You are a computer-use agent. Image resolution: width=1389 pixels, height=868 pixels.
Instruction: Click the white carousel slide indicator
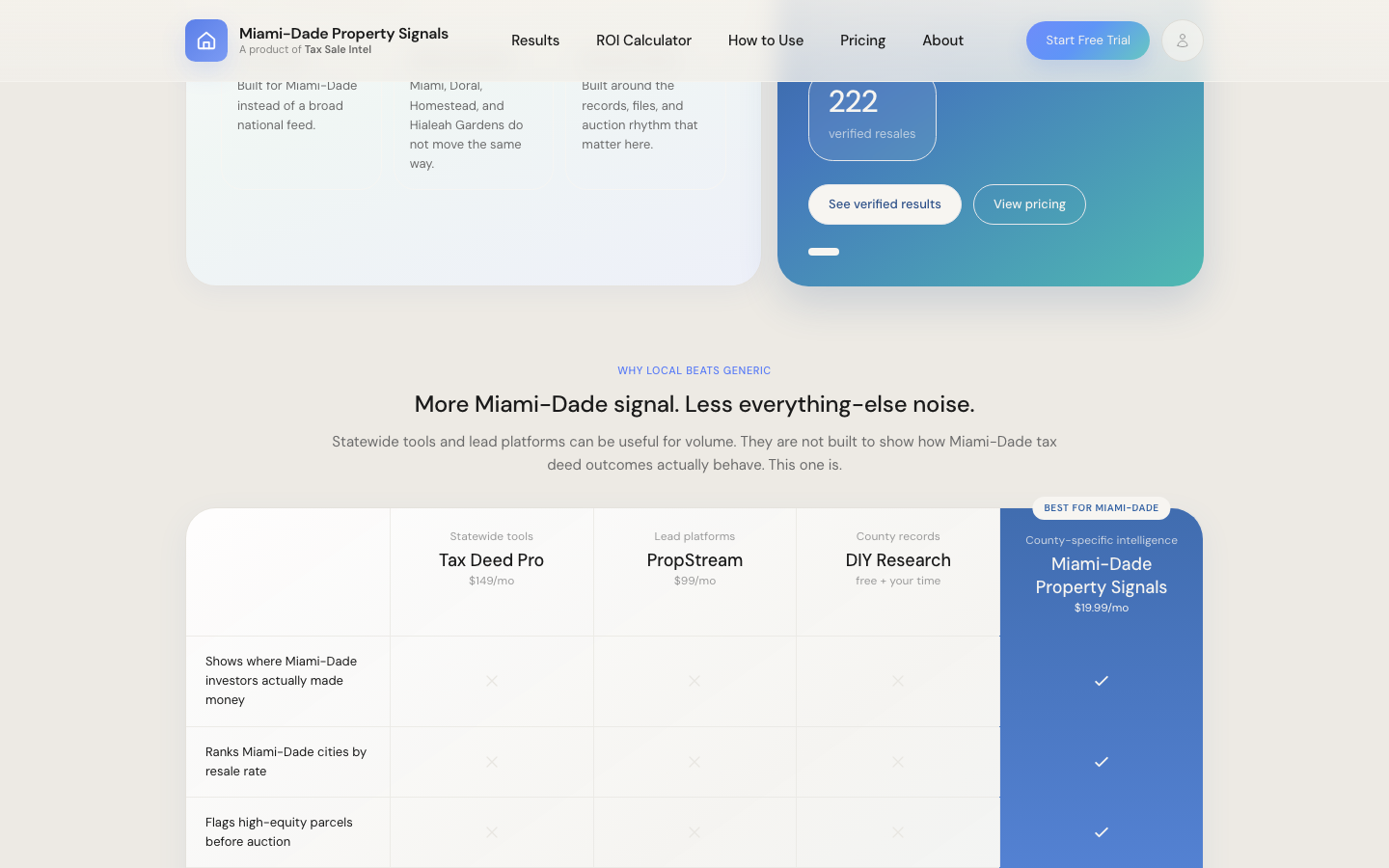coord(824,252)
